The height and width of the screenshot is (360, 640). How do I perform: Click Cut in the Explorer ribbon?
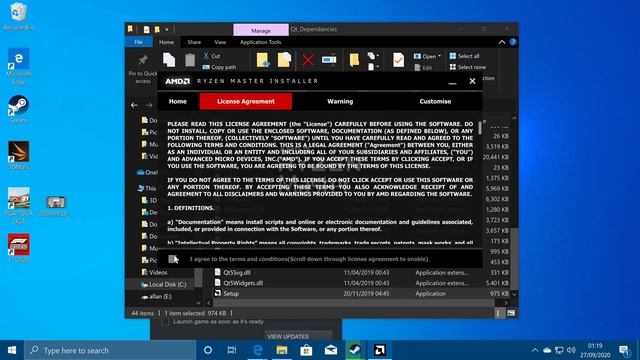(x=212, y=56)
